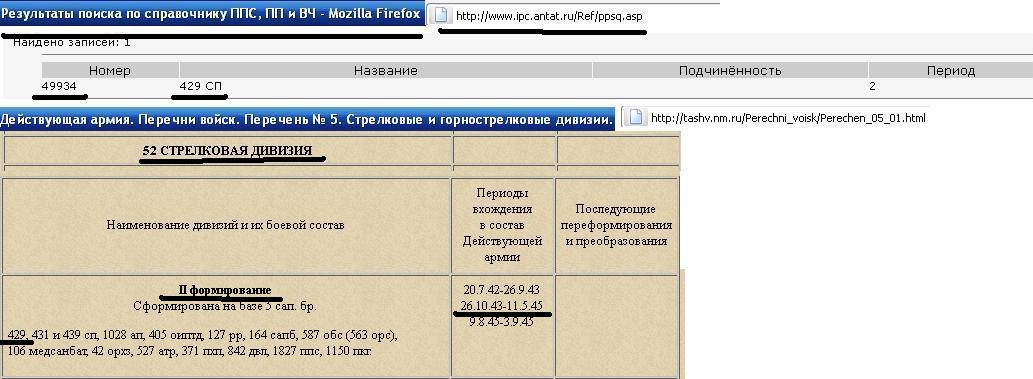This screenshot has height=379, width=1033.
Task: Click the number cell 49934
Action: tap(59, 86)
